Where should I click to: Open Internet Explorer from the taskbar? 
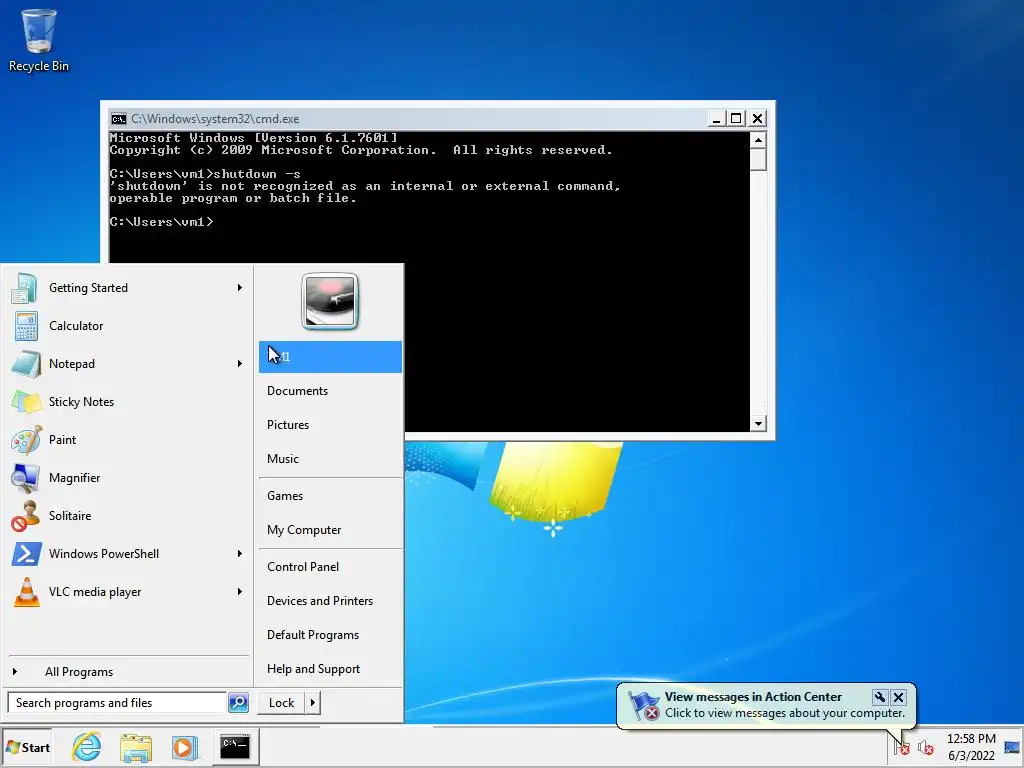click(x=86, y=746)
